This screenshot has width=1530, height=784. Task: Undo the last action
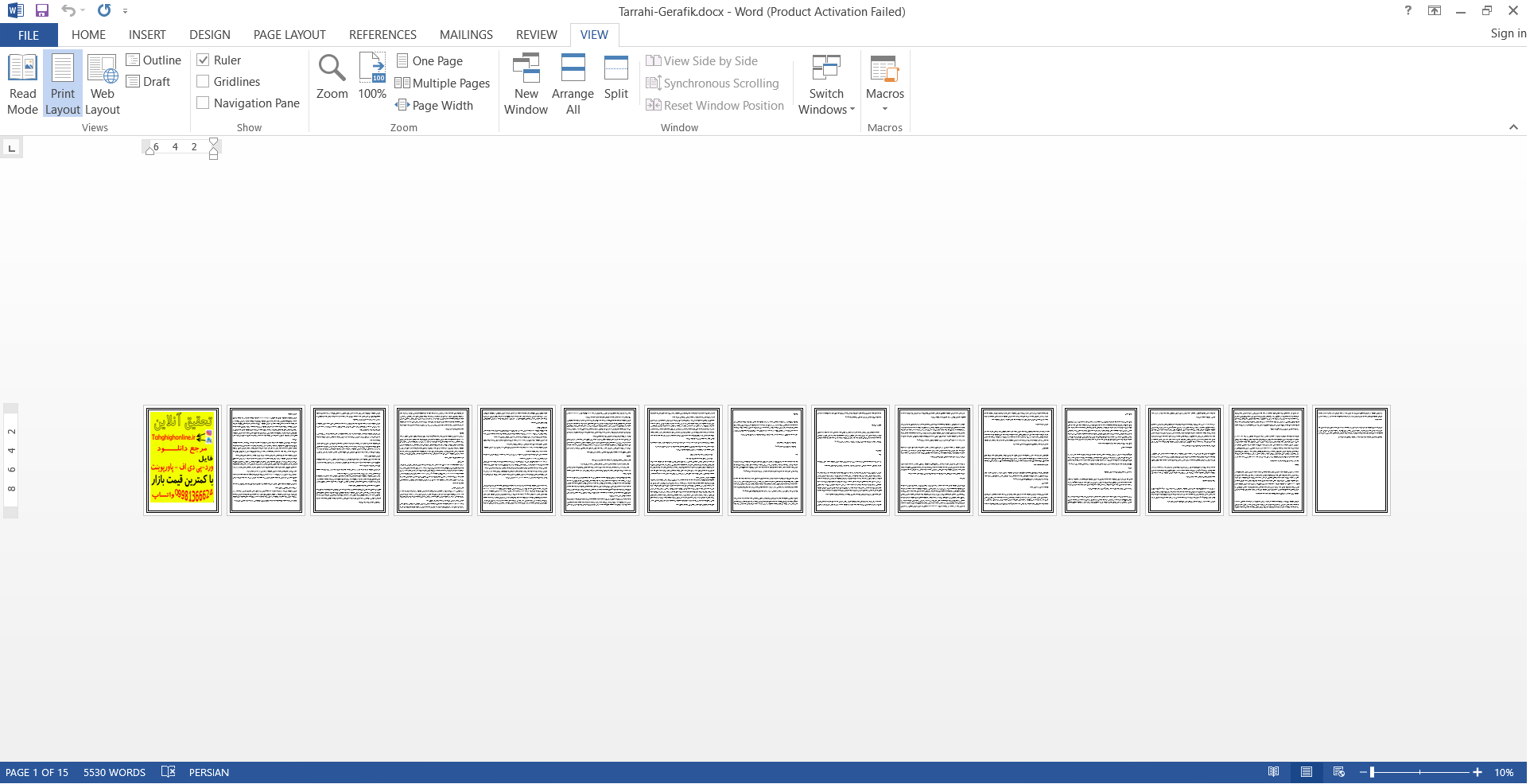tap(68, 11)
